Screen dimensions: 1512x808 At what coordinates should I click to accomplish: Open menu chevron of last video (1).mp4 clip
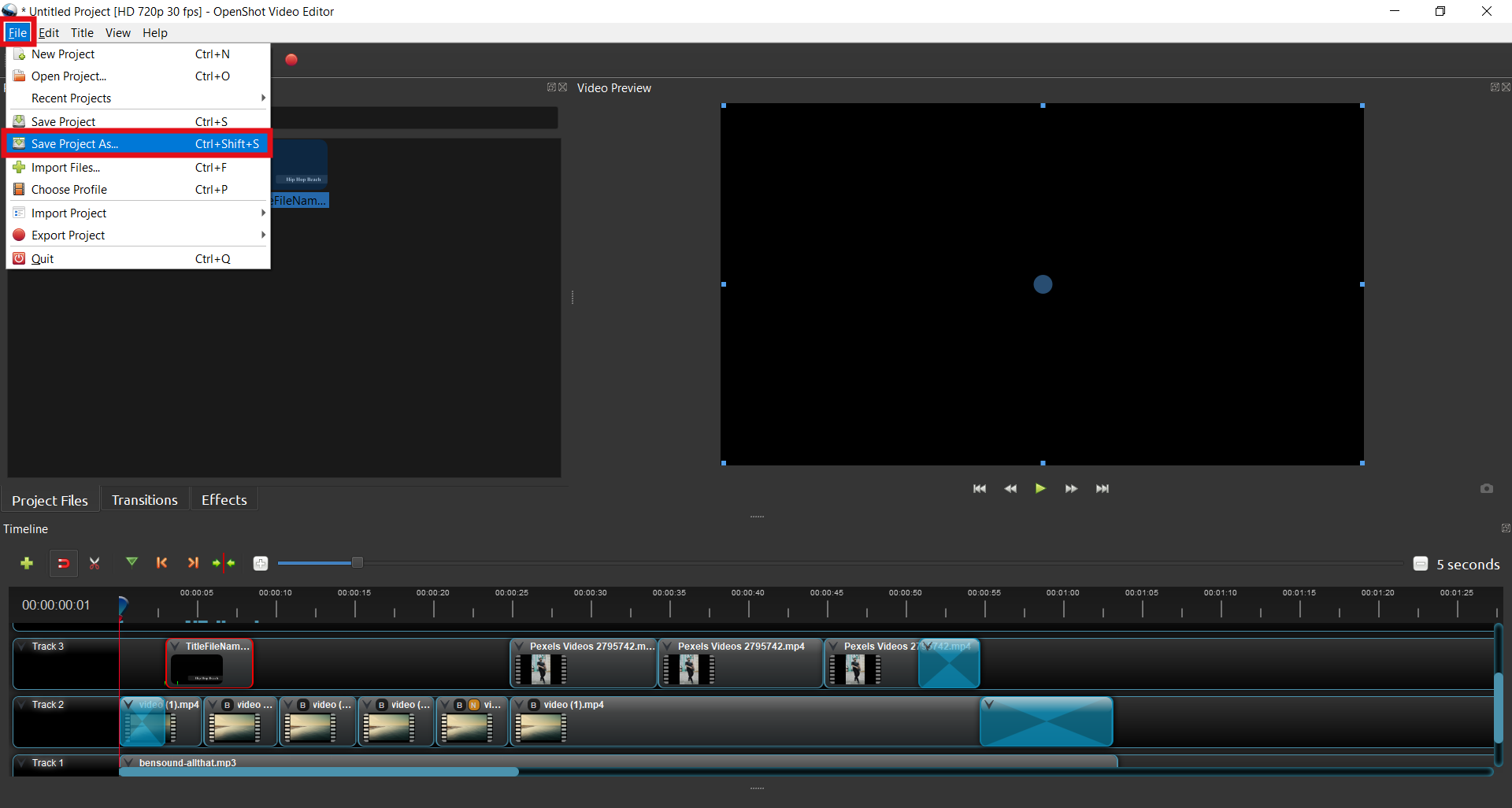(x=519, y=705)
